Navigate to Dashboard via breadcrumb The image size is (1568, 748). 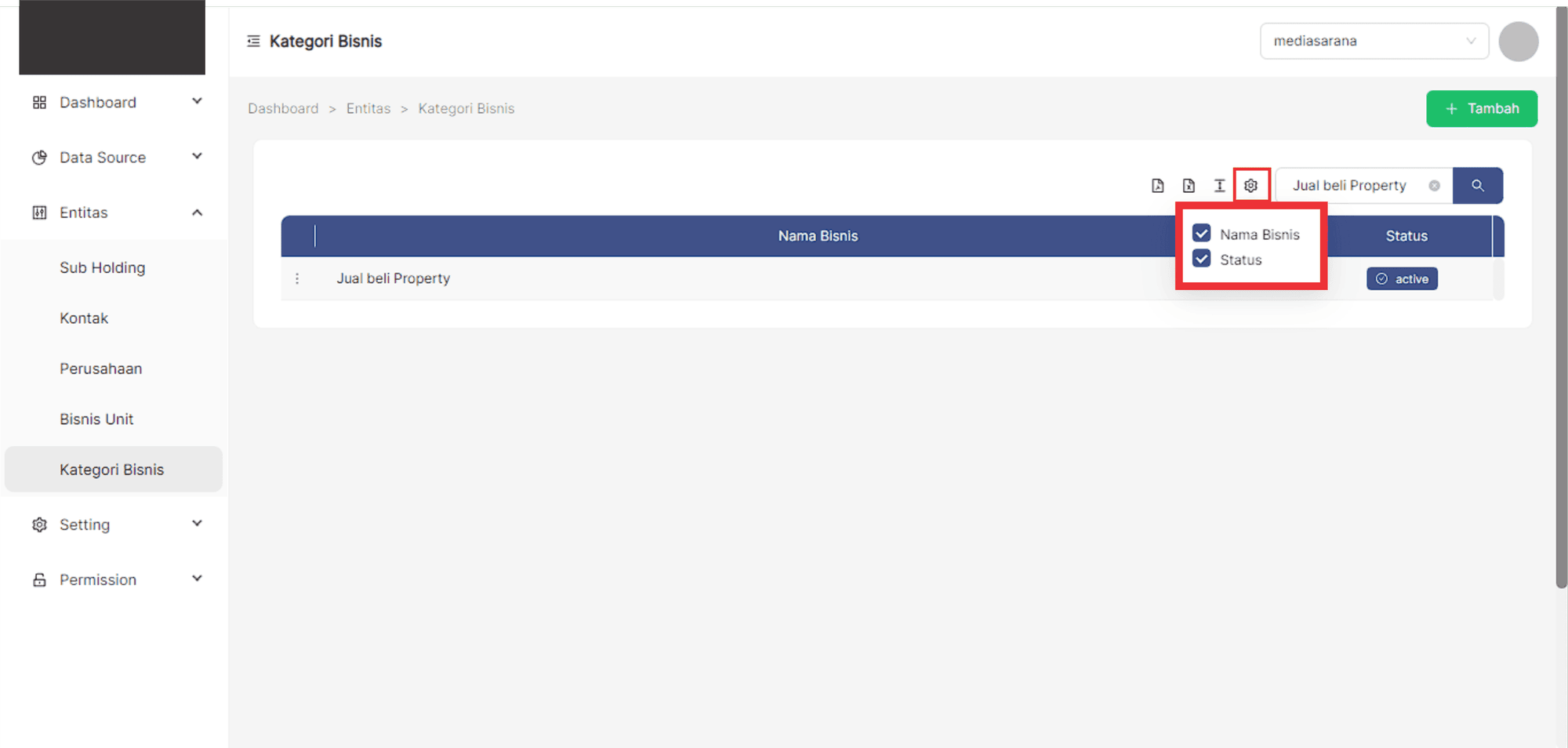(283, 108)
